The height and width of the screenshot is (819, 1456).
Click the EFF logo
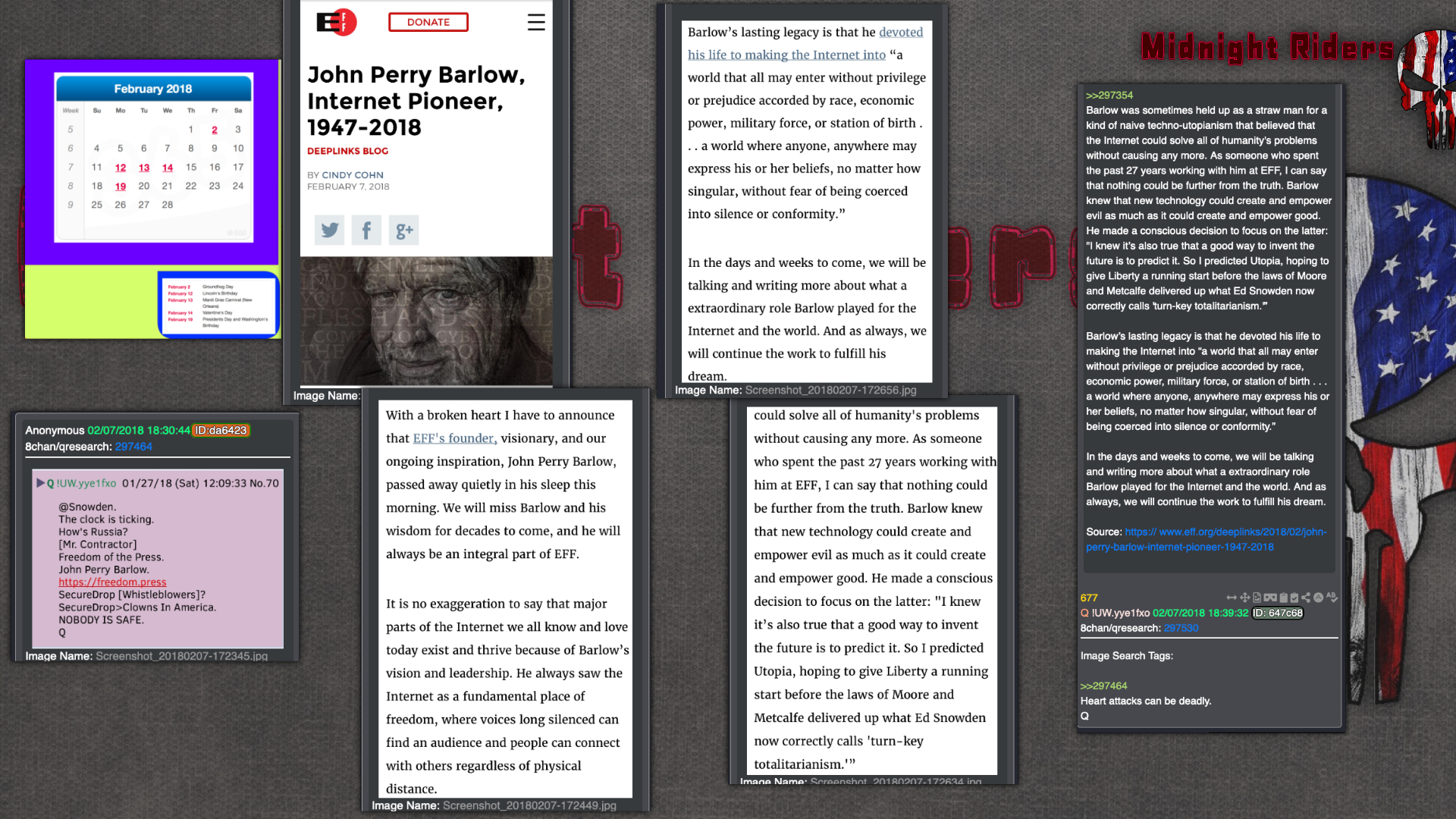point(336,22)
